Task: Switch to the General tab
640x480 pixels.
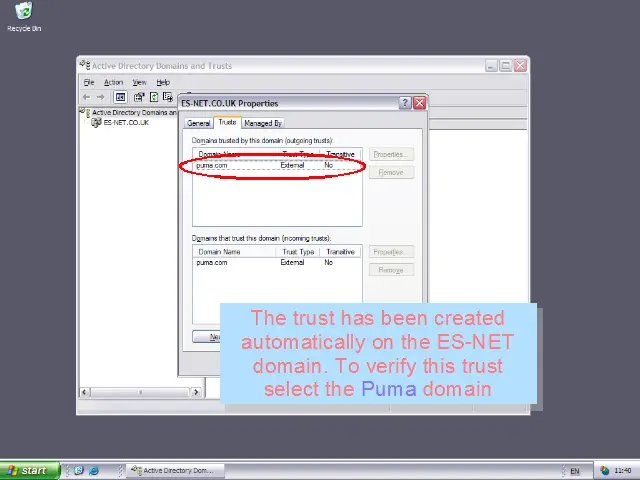Action: pos(198,123)
